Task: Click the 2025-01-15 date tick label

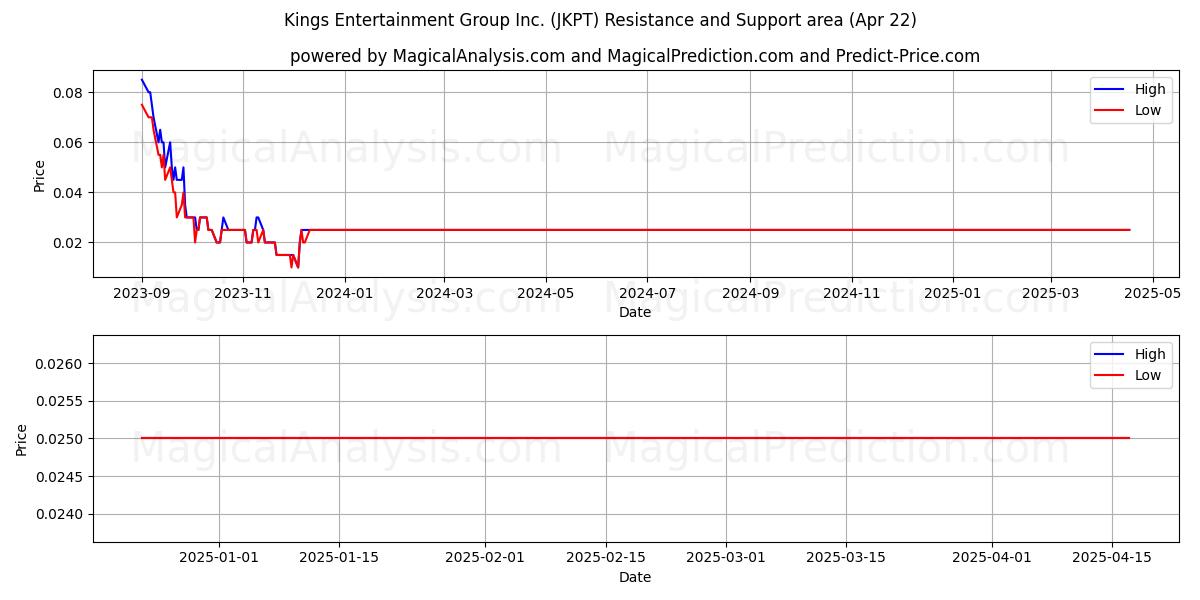Action: (338, 558)
